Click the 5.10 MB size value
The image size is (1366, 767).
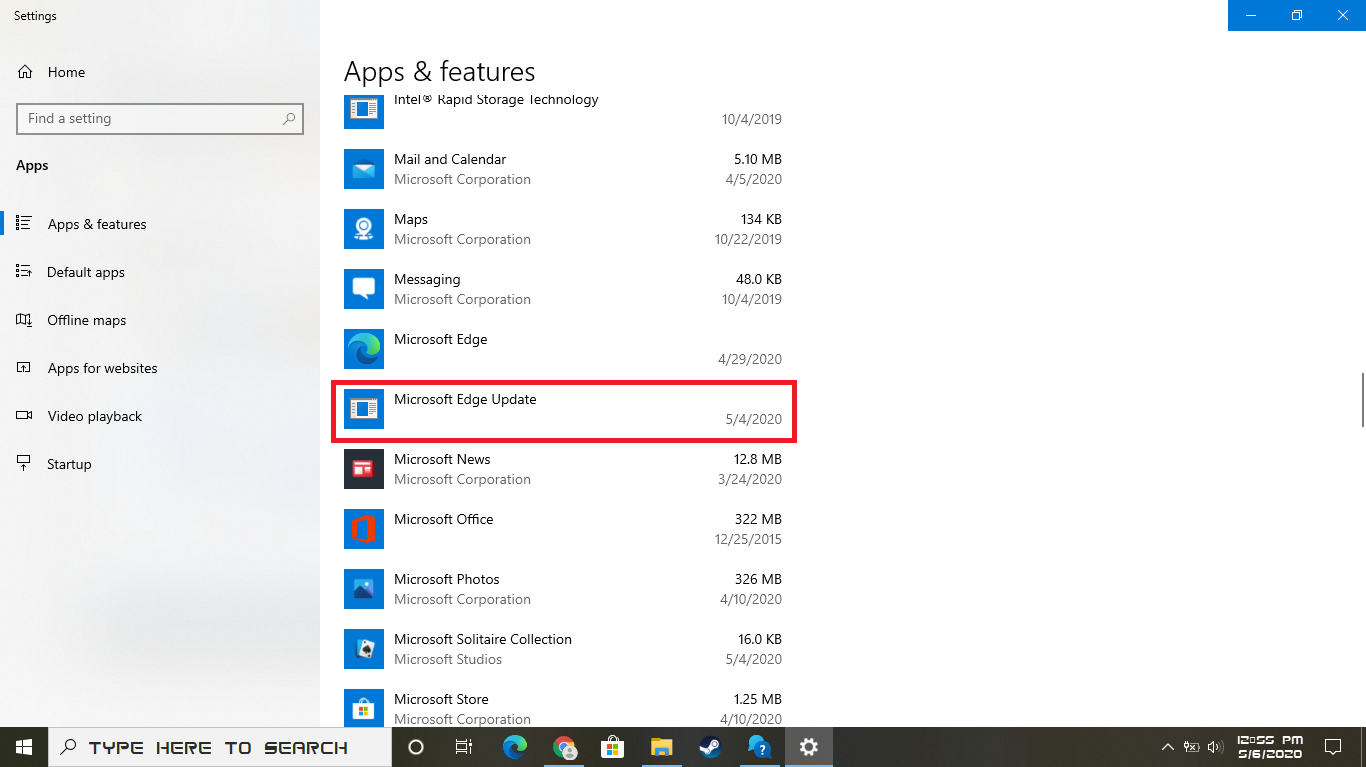click(757, 159)
